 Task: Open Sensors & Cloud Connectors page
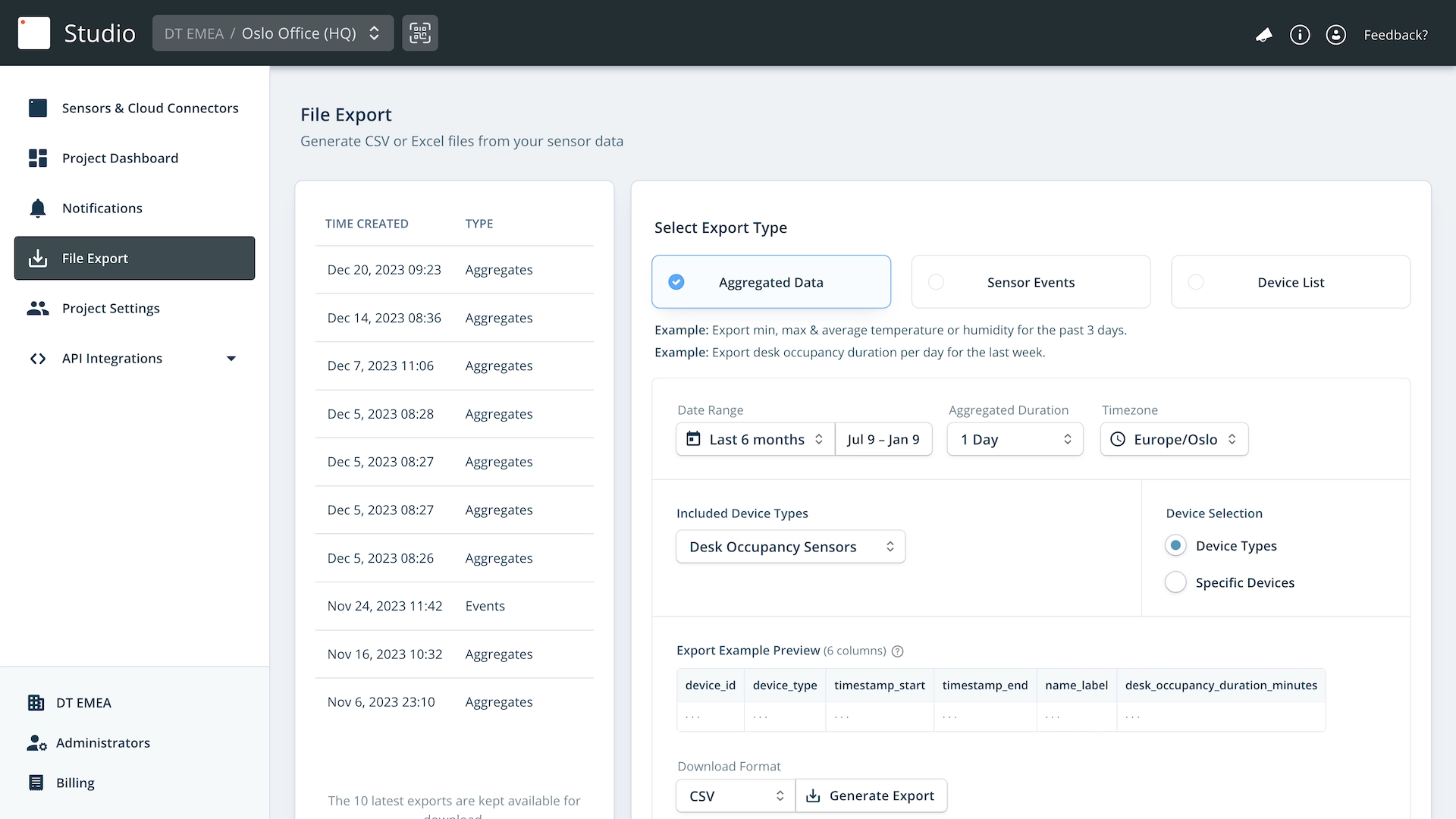(149, 108)
